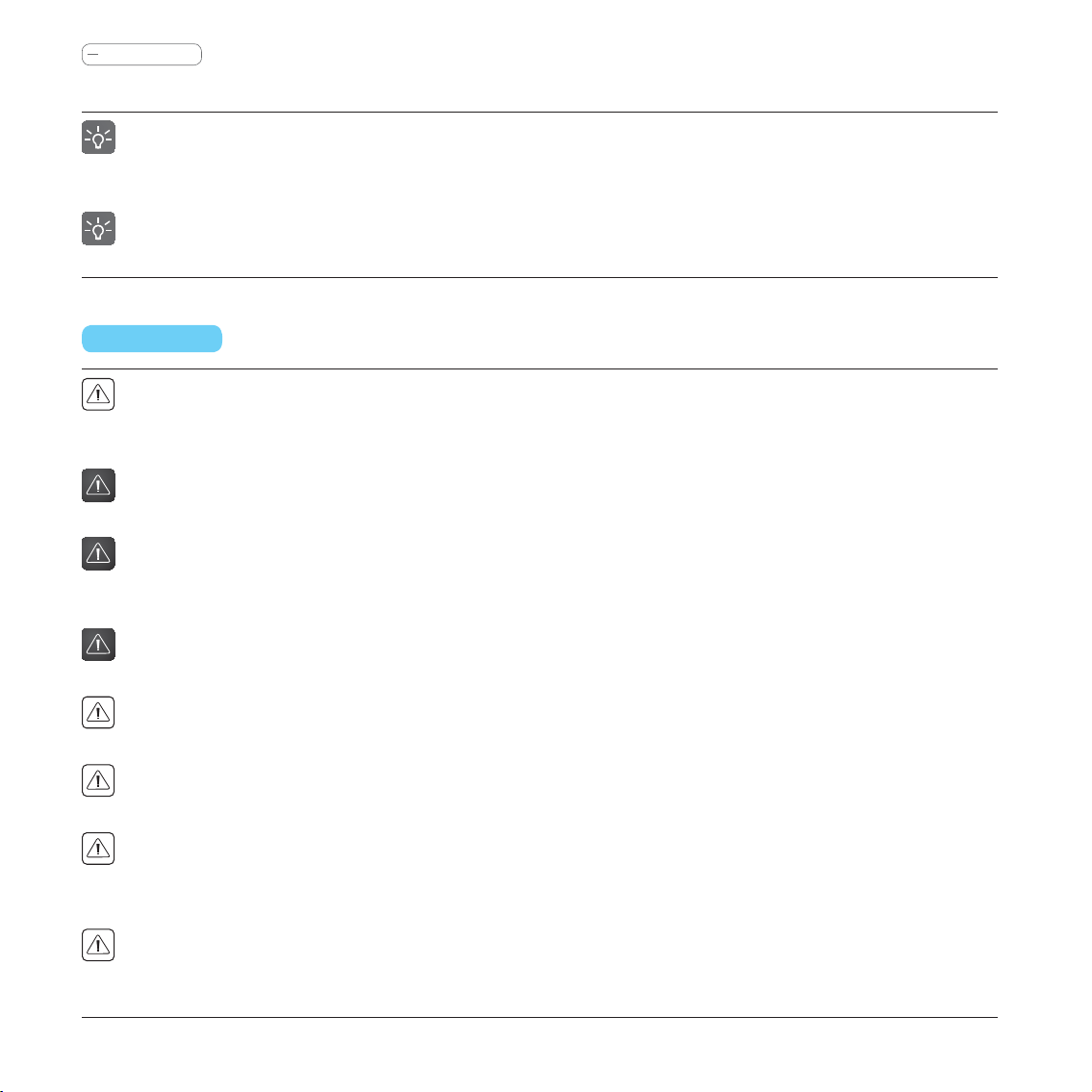Click inside the rounded outlined text box
The width and height of the screenshot is (1092, 1092).
(141, 54)
